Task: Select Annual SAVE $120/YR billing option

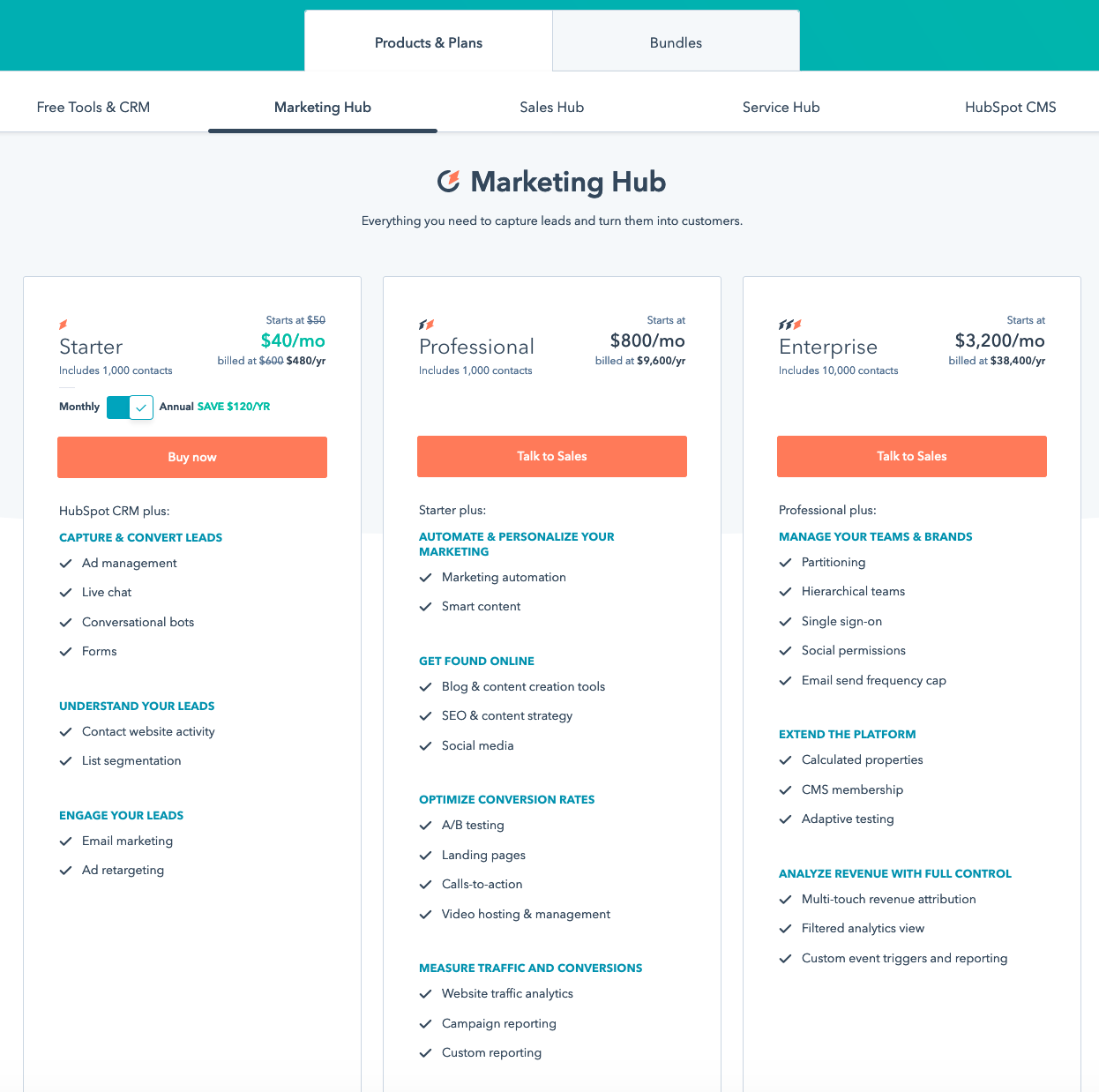Action: (214, 407)
